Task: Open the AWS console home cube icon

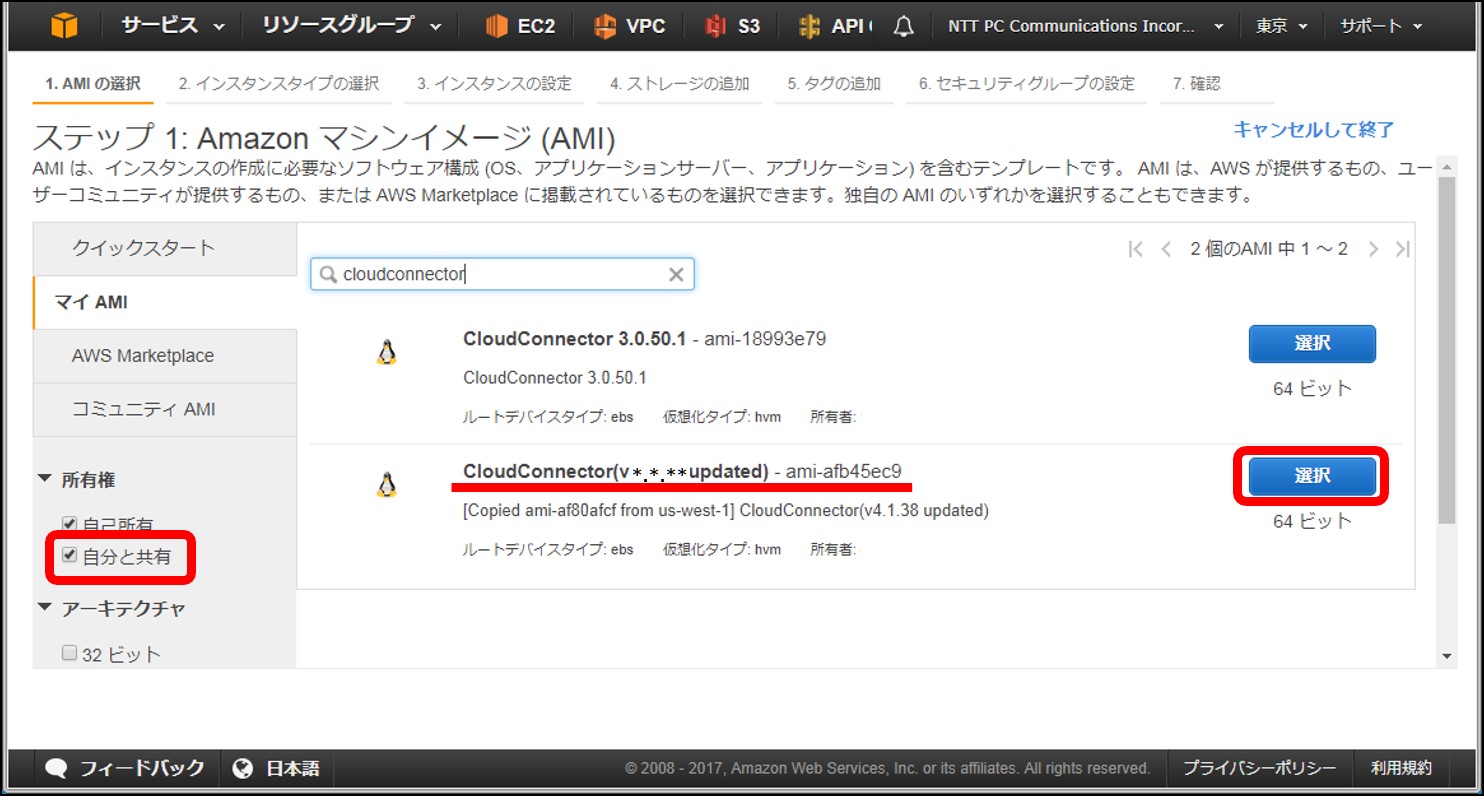Action: point(63,26)
